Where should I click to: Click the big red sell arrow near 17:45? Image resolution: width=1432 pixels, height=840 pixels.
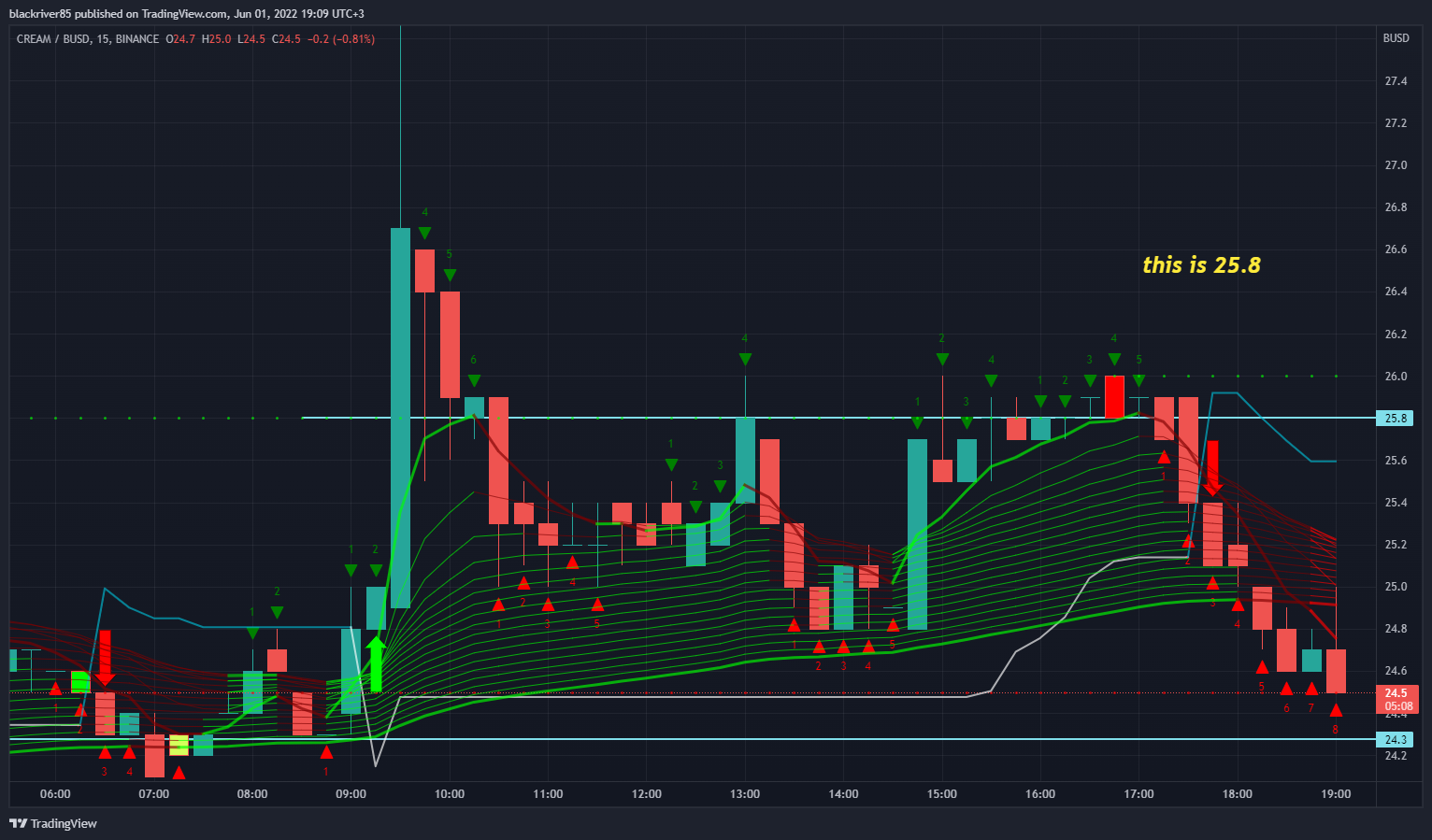(1213, 468)
